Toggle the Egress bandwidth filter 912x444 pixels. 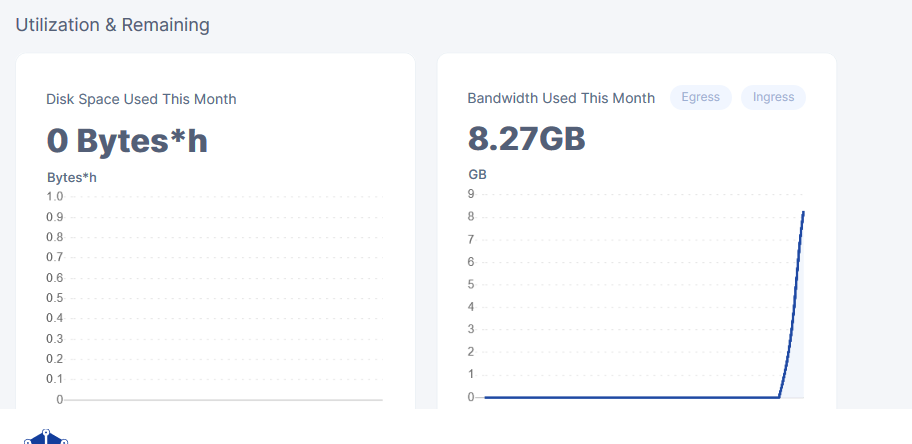click(700, 97)
